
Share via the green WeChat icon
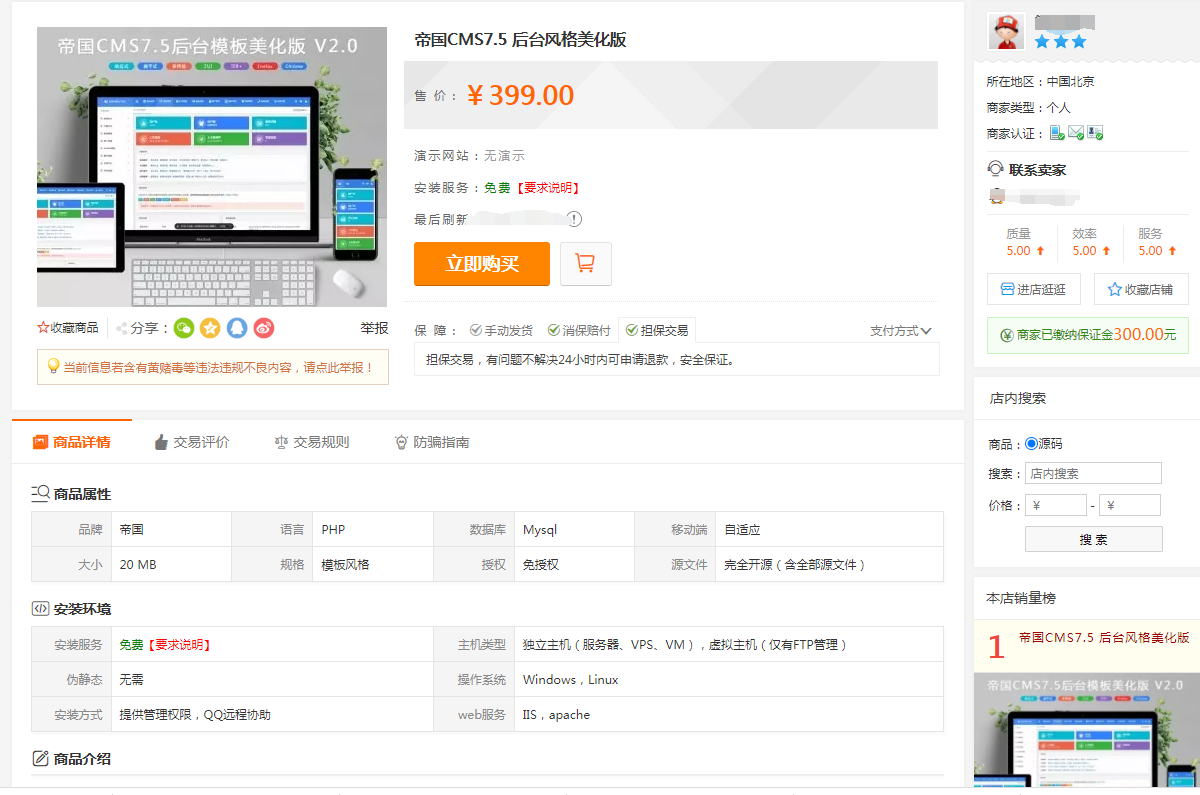pyautogui.click(x=184, y=328)
